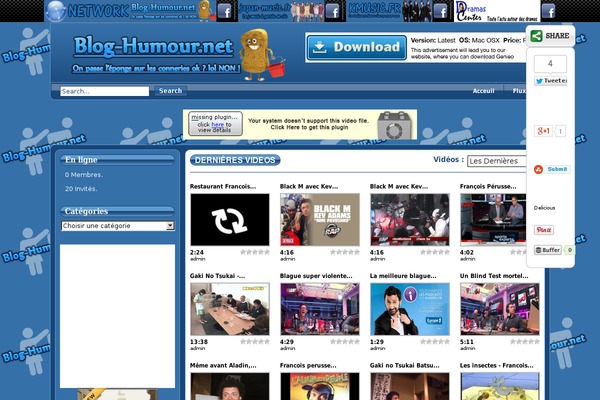The image size is (600, 400).
Task: Focus the Search text field
Action: tap(104, 91)
